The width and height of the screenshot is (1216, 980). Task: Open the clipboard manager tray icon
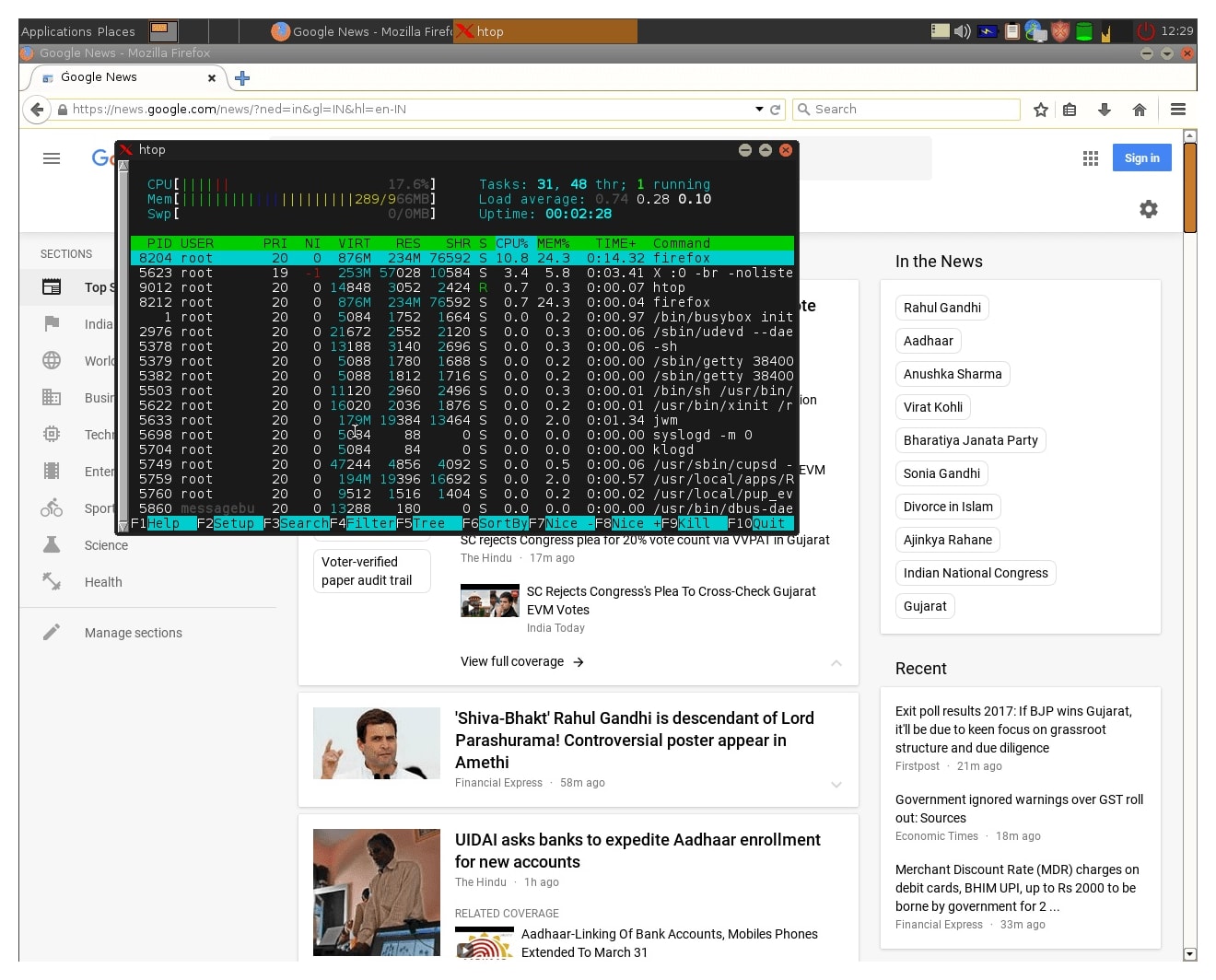coord(1011,31)
